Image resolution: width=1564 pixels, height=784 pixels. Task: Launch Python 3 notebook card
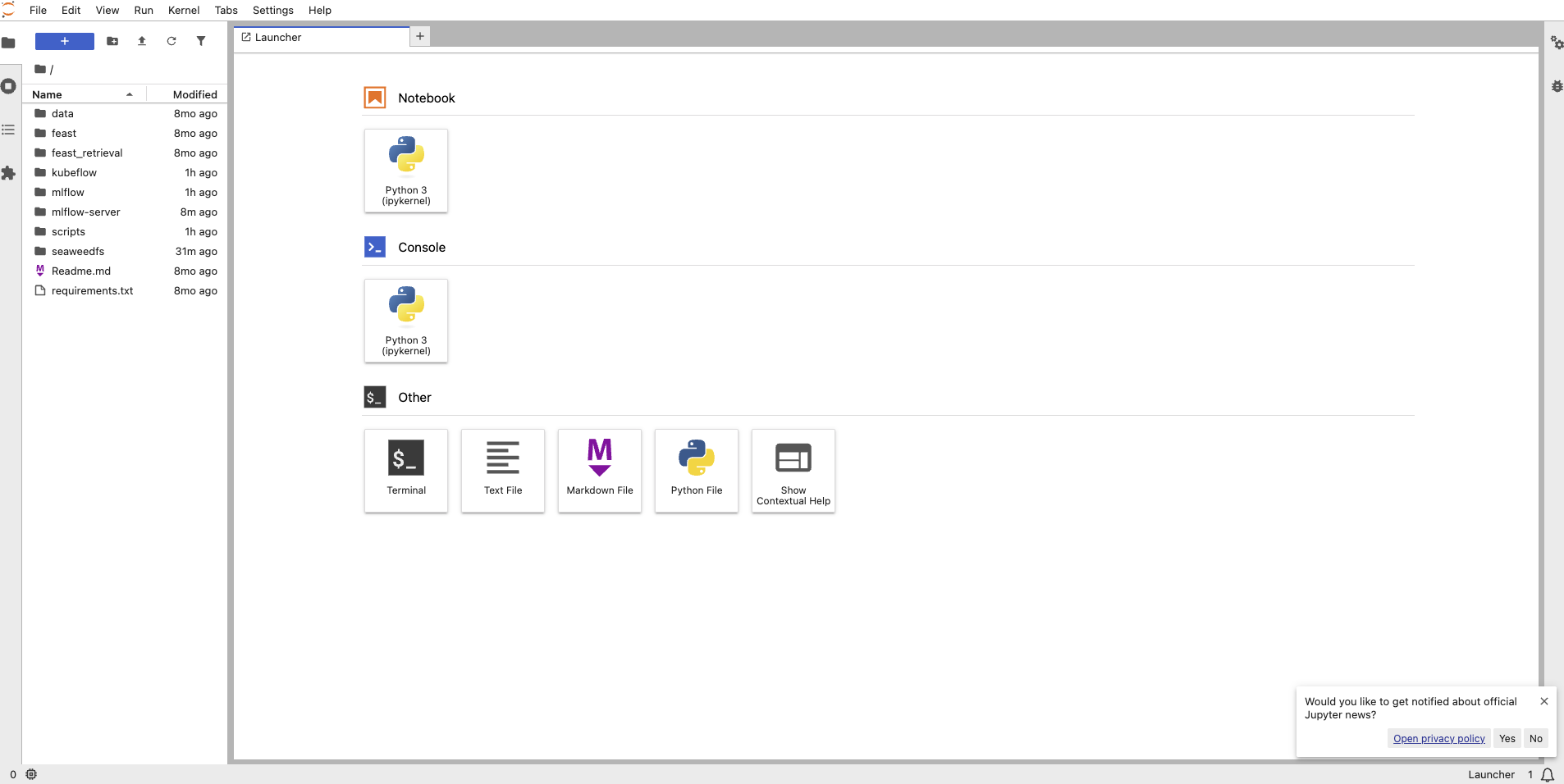click(406, 171)
